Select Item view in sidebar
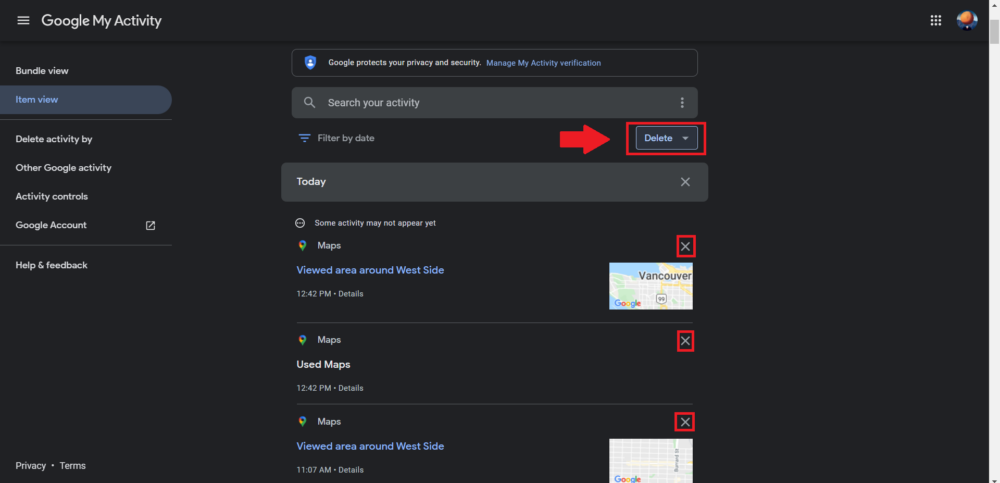This screenshot has height=483, width=1000. [x=37, y=100]
